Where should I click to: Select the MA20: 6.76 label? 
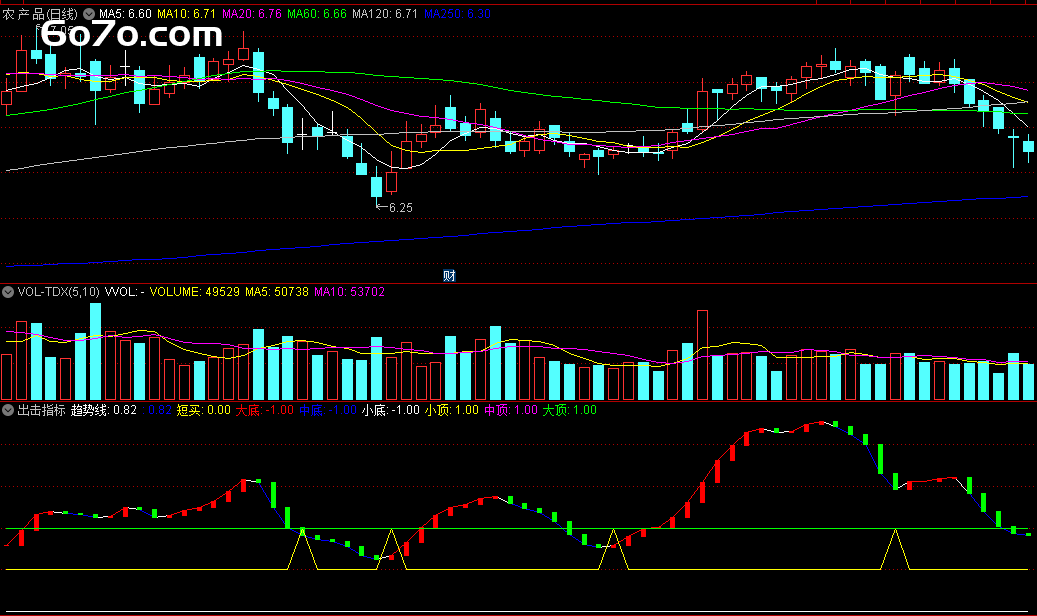click(252, 14)
